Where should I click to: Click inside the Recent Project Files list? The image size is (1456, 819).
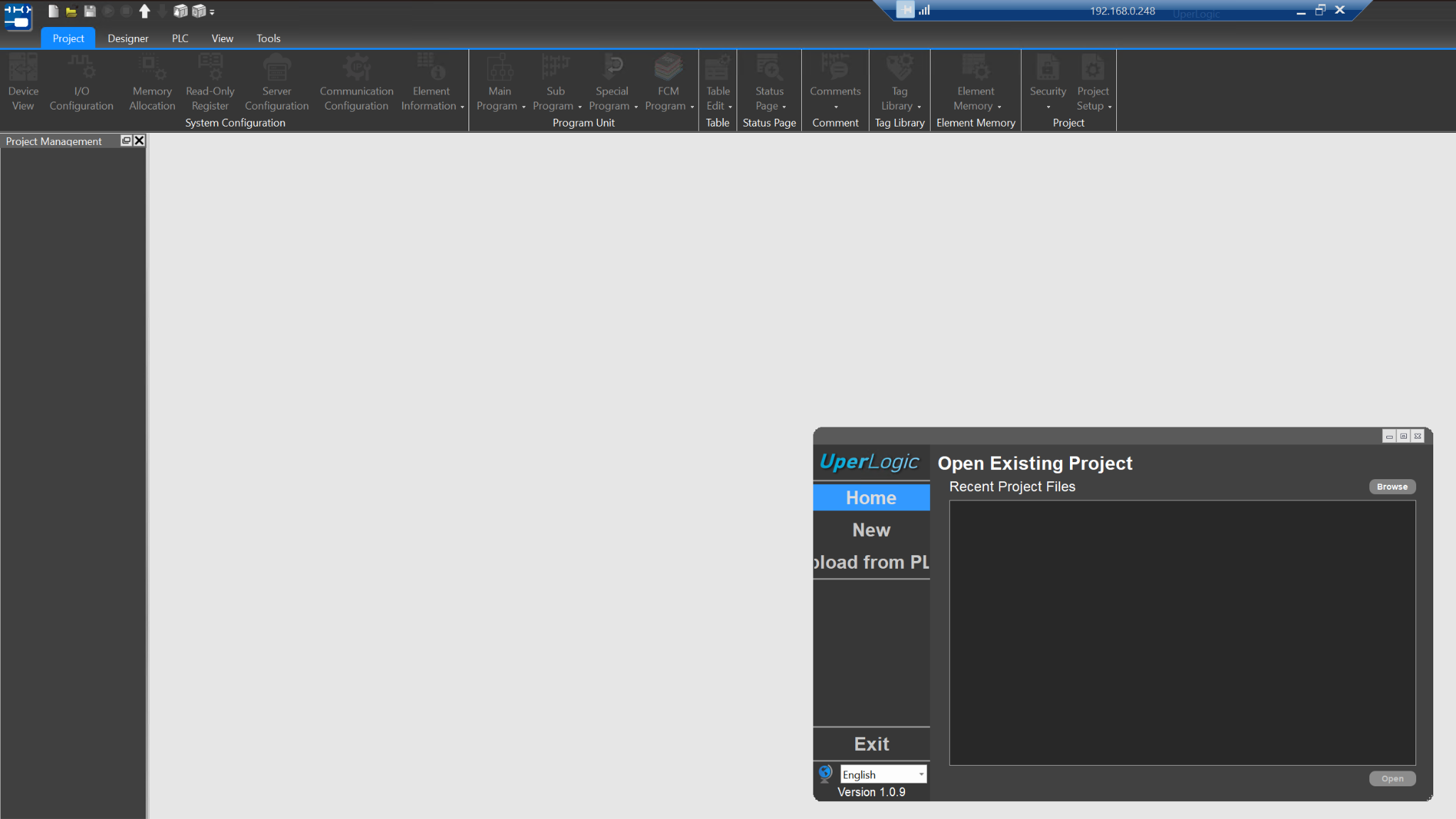point(1182,633)
